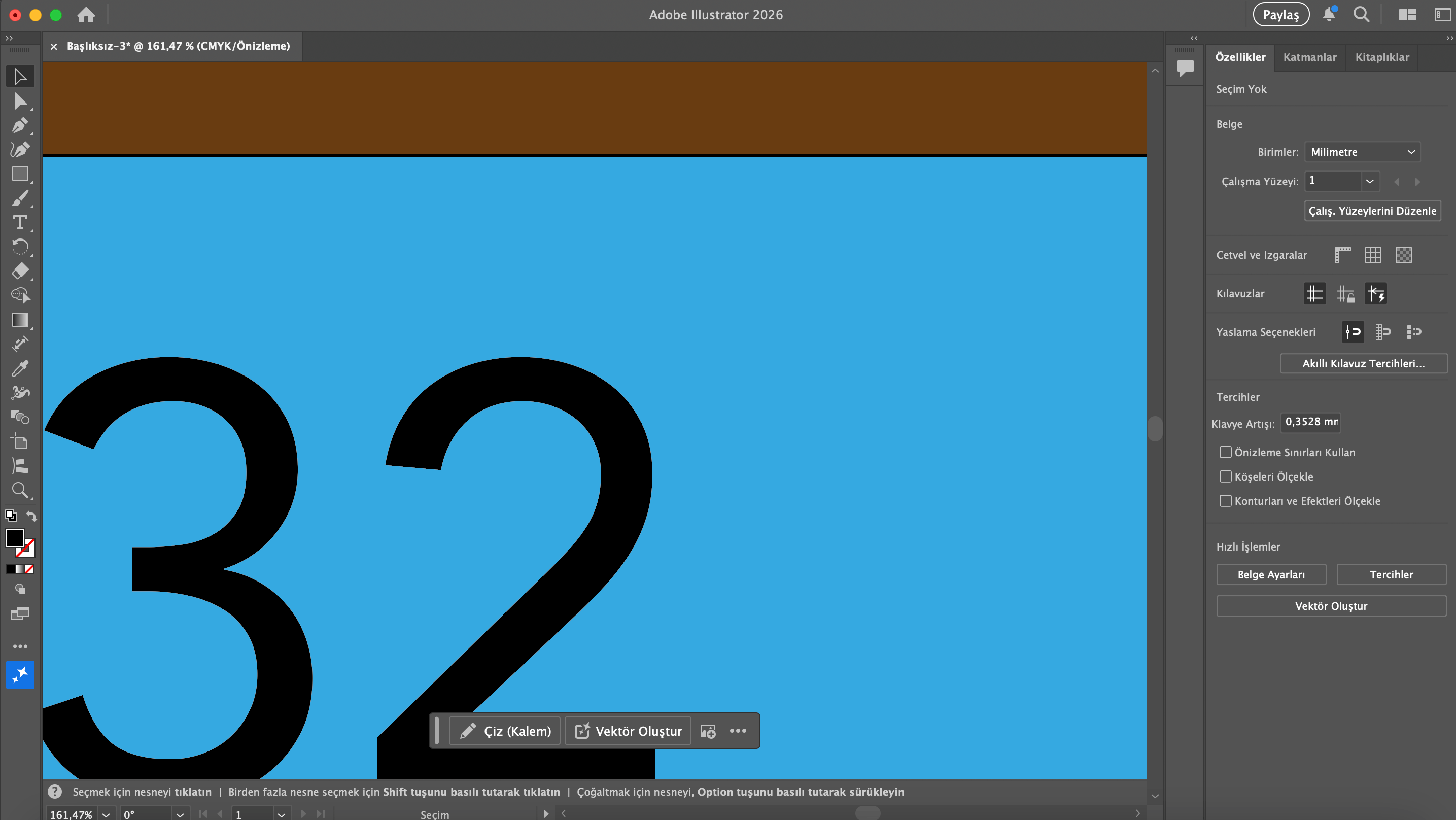1456x820 pixels.
Task: Activate the Eyedropper tool
Action: pos(20,369)
